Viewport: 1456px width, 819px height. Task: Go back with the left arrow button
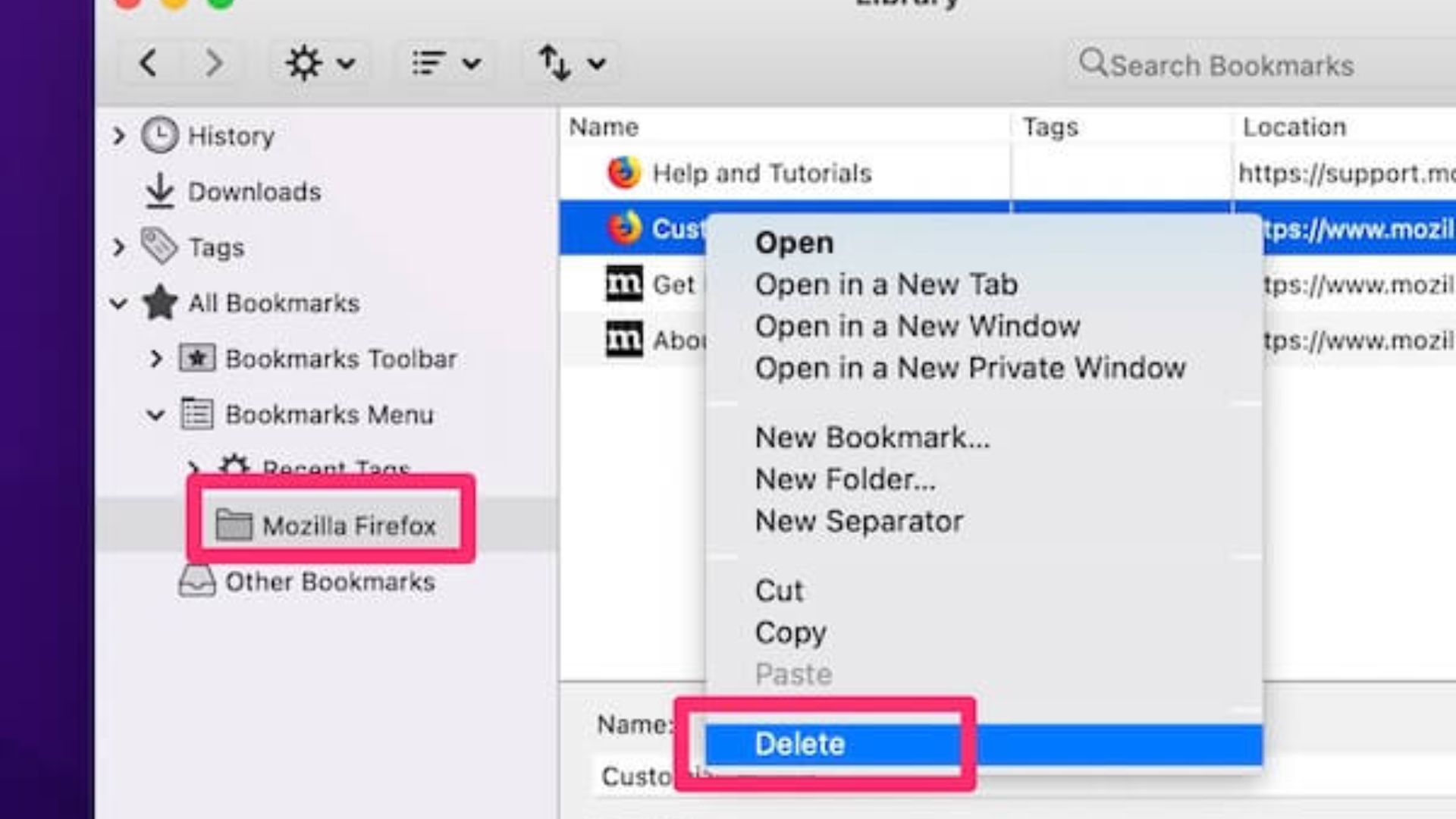pos(149,63)
